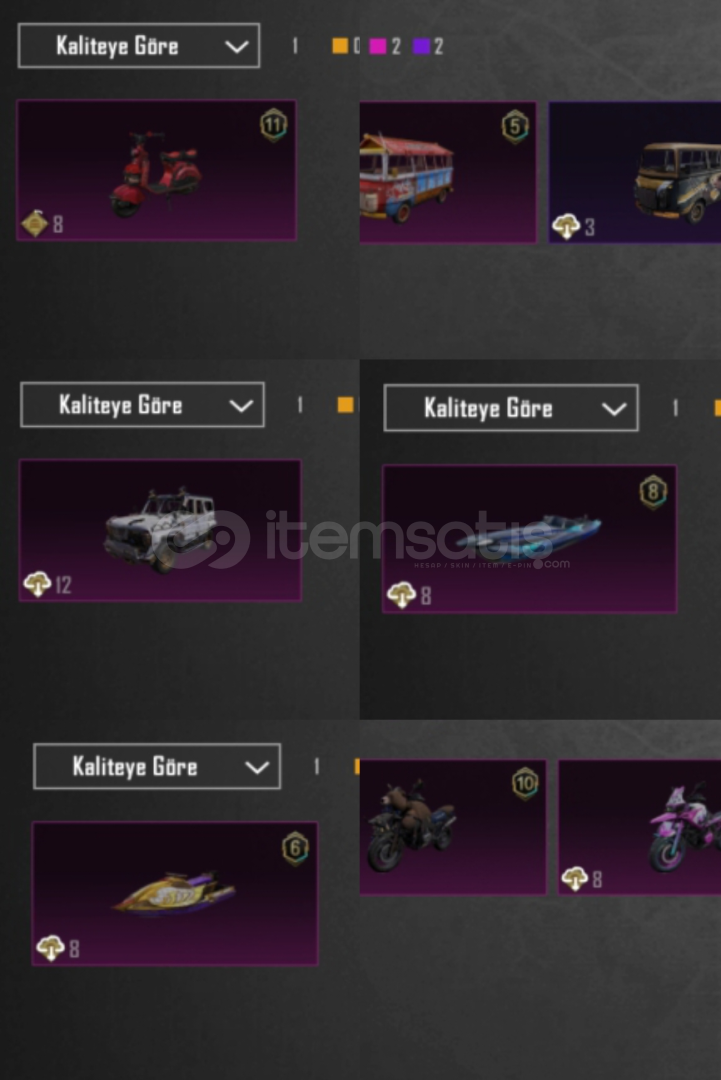Click the level 5 badge on bus
The image size is (721, 1080).
[x=515, y=127]
